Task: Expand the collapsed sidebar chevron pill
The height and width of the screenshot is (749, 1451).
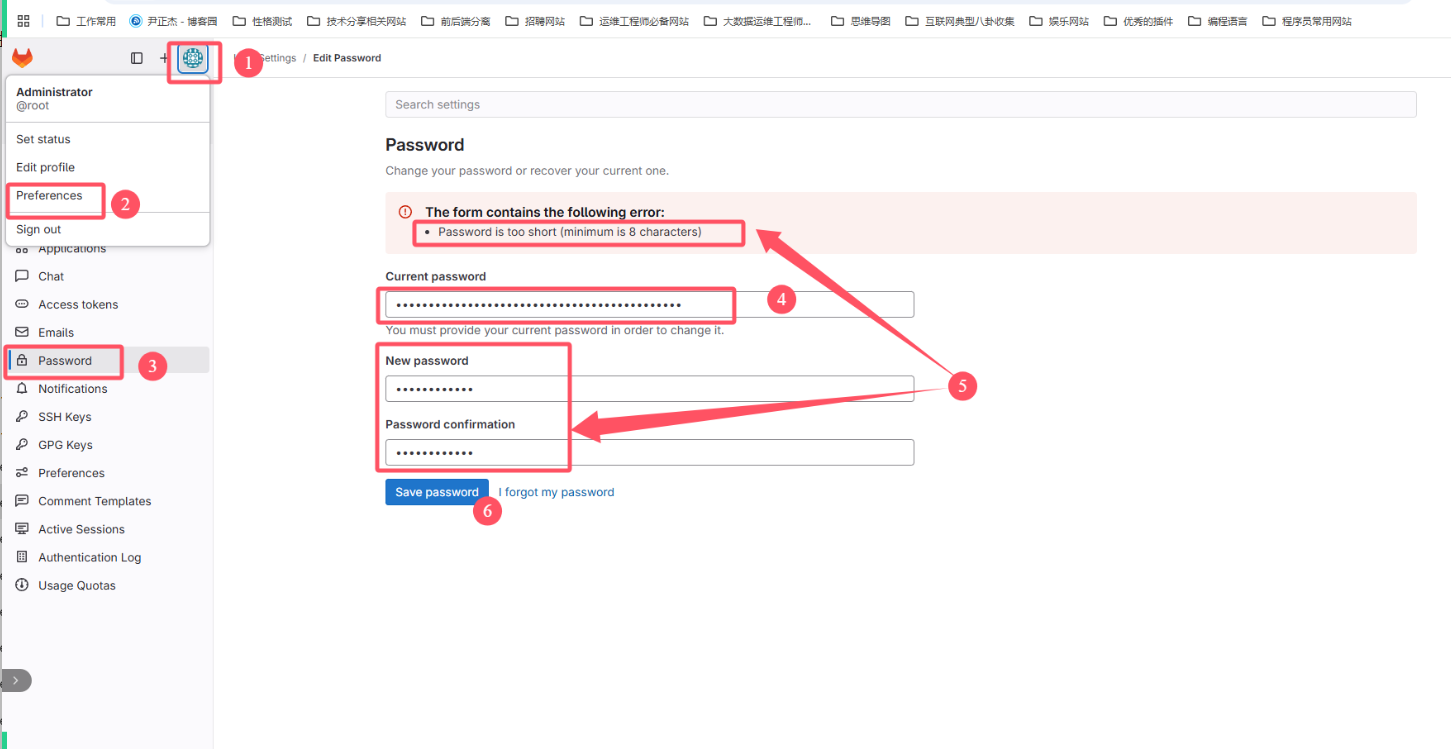Action: click(x=16, y=680)
